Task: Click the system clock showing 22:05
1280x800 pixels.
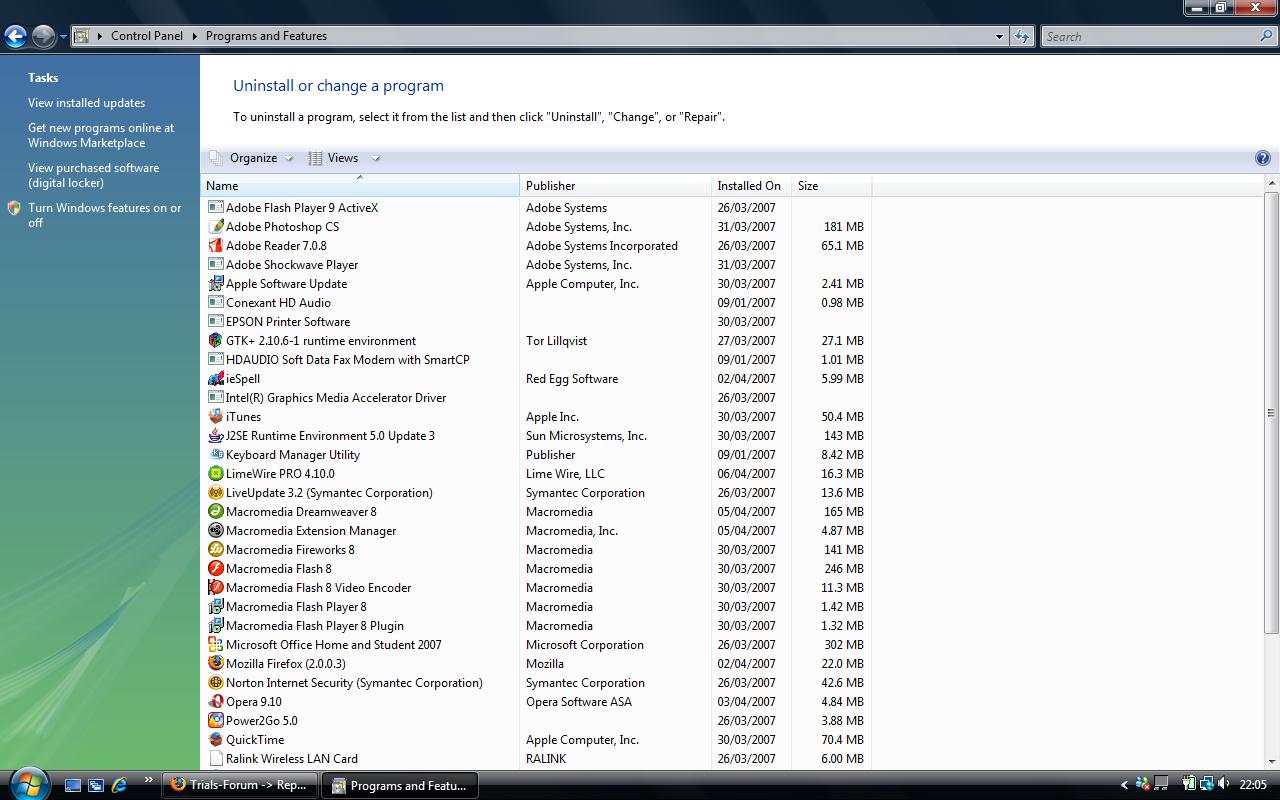Action: [x=1253, y=785]
